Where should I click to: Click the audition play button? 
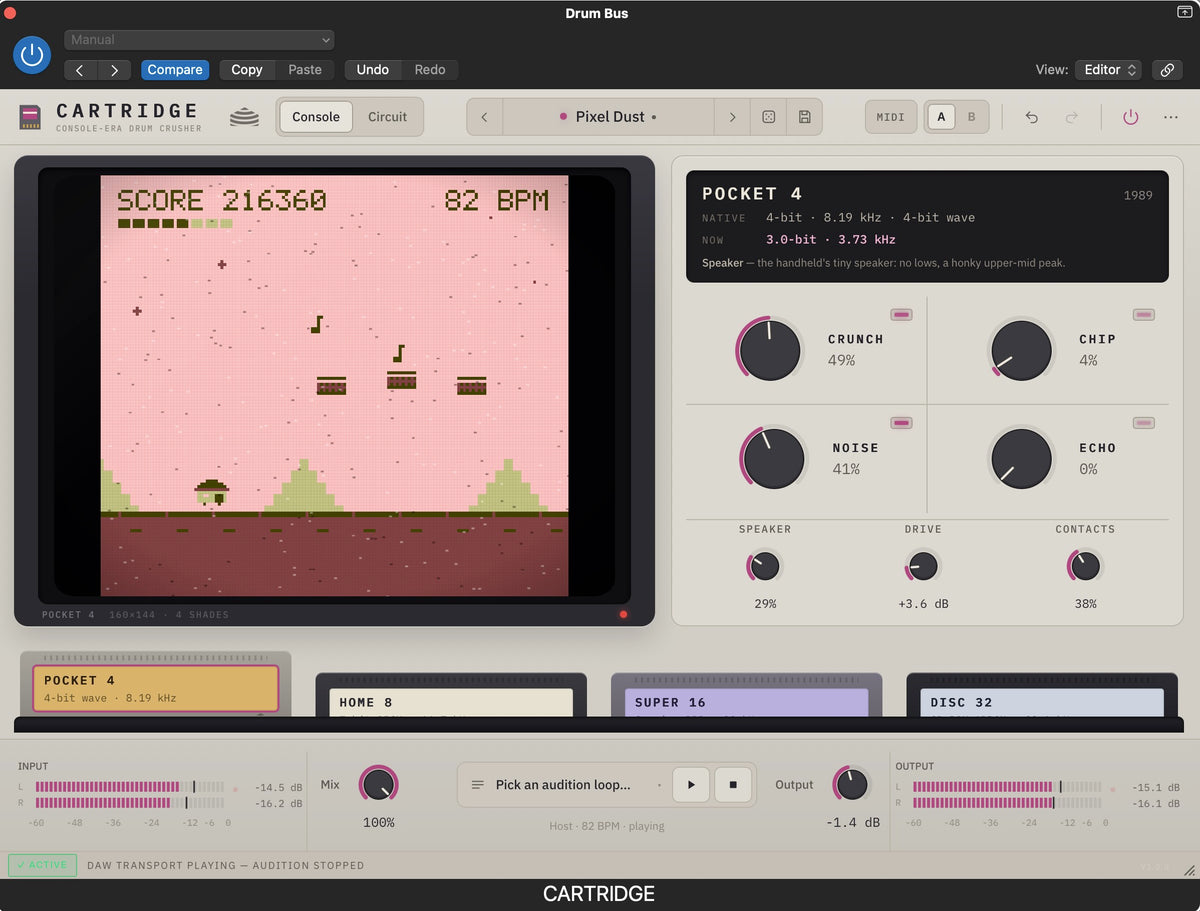[691, 785]
